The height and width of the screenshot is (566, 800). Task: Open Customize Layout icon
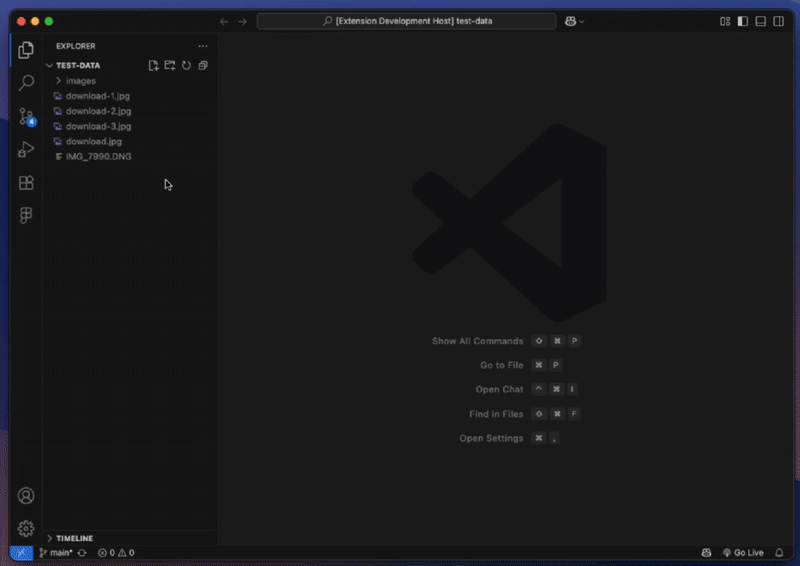[725, 21]
